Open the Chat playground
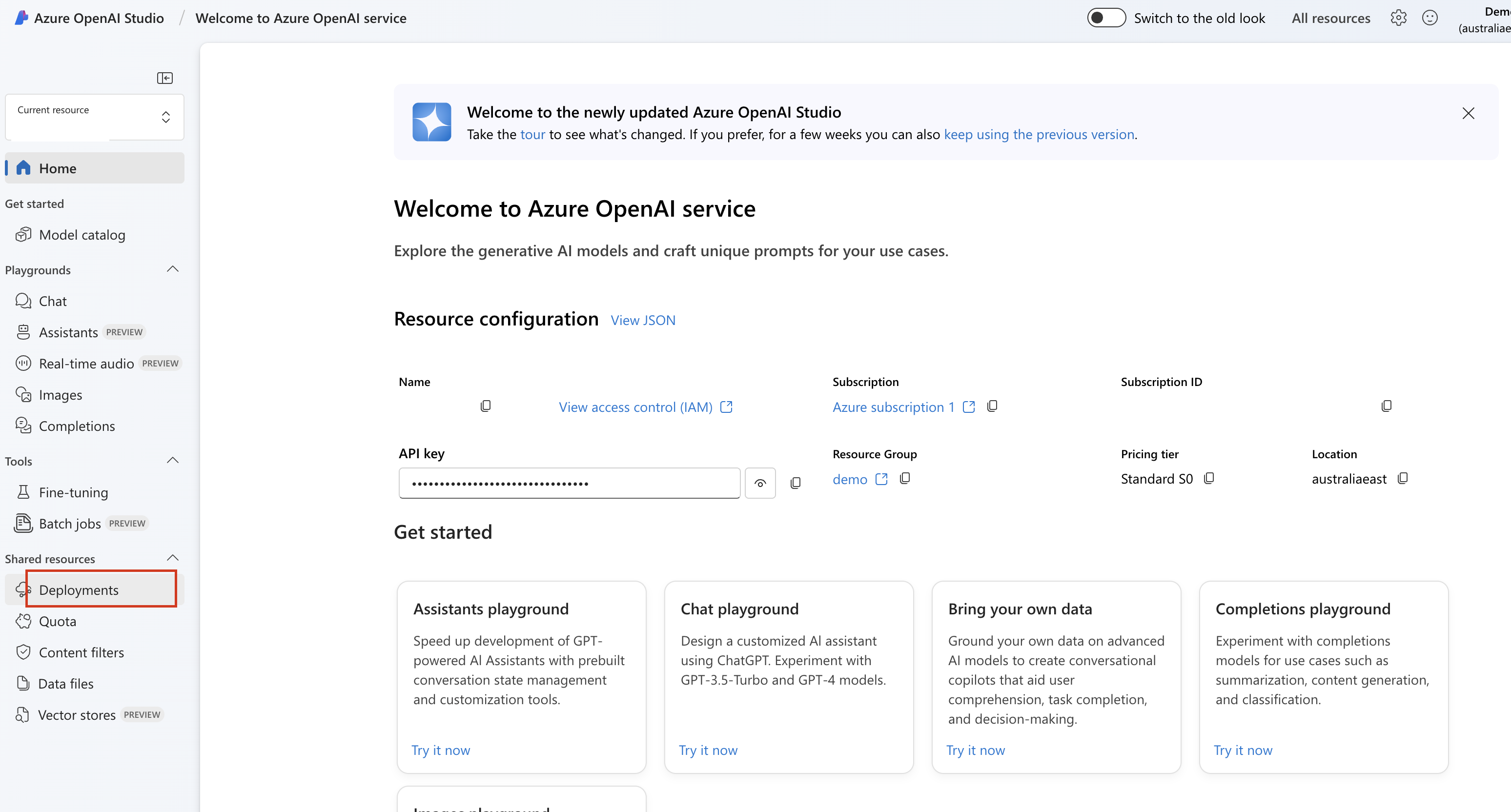 pos(52,300)
